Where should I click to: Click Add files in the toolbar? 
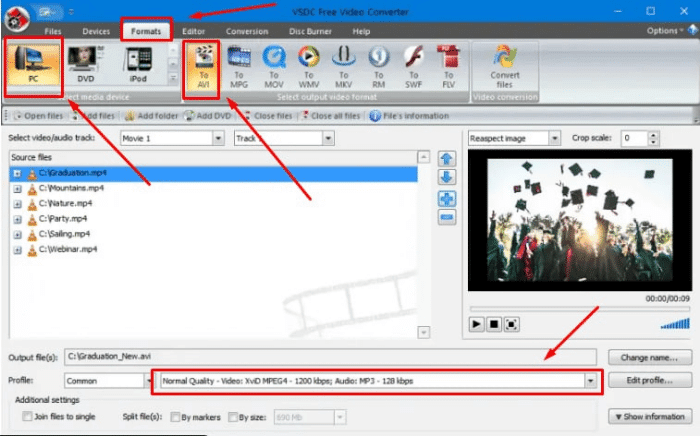point(92,116)
